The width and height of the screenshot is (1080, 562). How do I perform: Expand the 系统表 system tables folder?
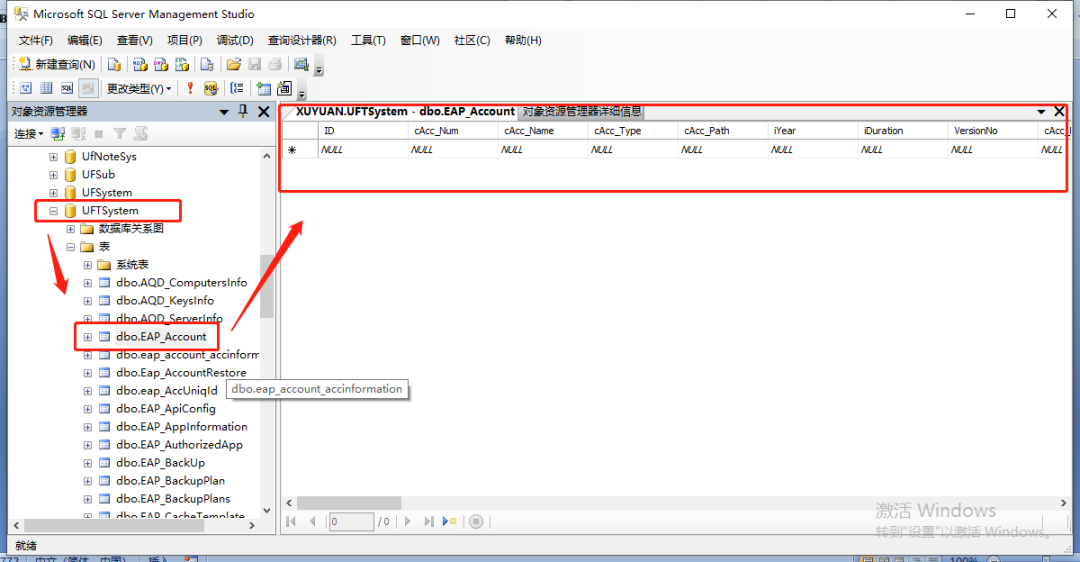(87, 265)
